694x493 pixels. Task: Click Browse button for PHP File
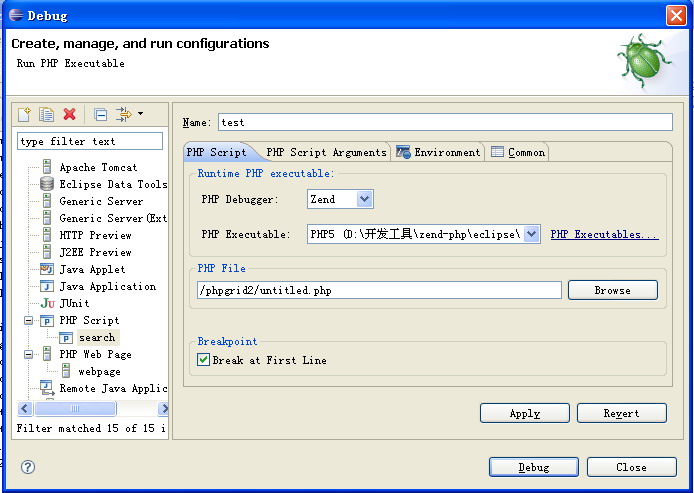613,290
